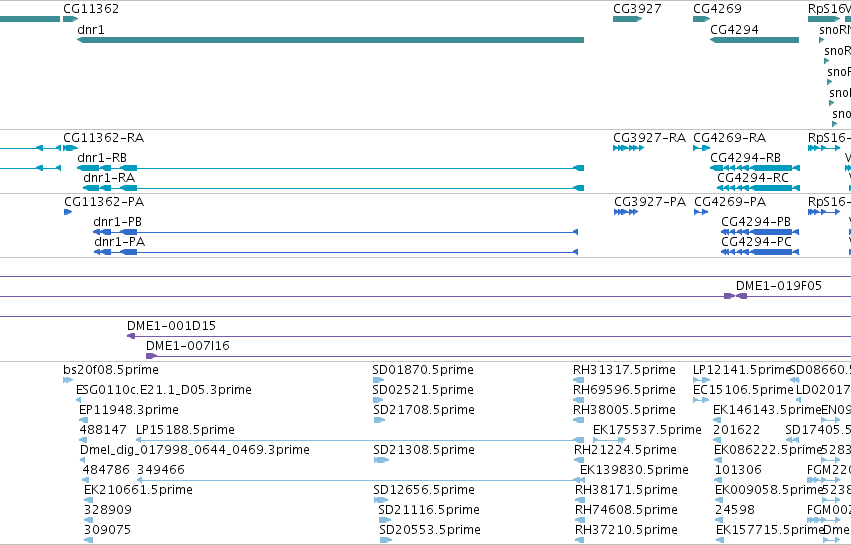Open the 328909 feature label
The height and width of the screenshot is (545, 851).
[x=108, y=510]
